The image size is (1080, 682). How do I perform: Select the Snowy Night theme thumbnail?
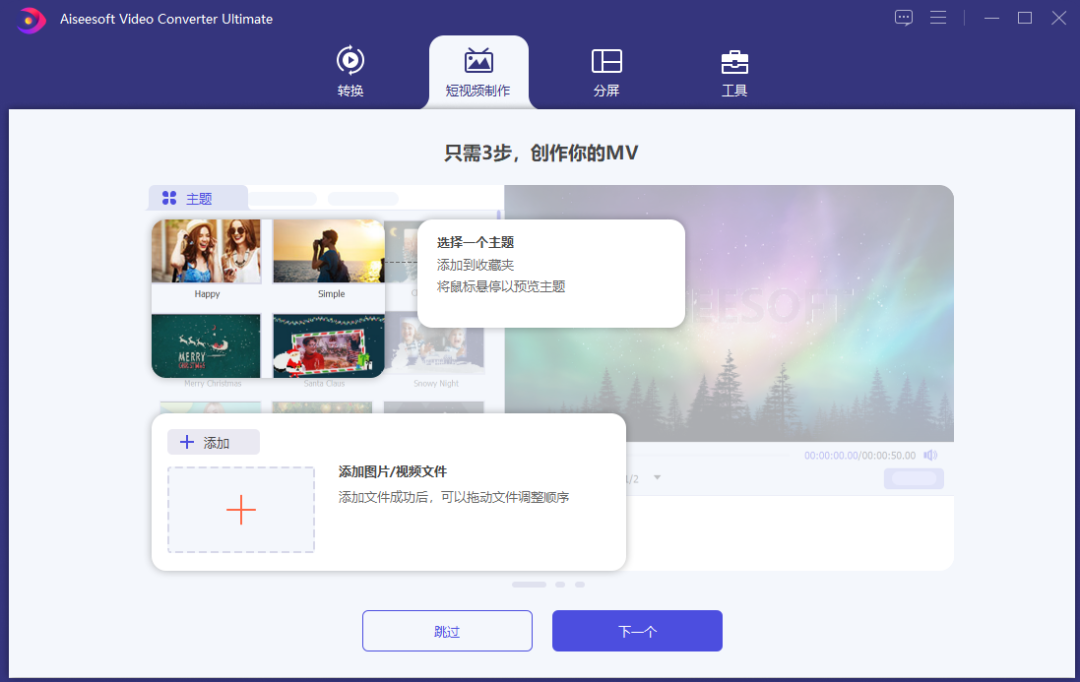click(435, 343)
